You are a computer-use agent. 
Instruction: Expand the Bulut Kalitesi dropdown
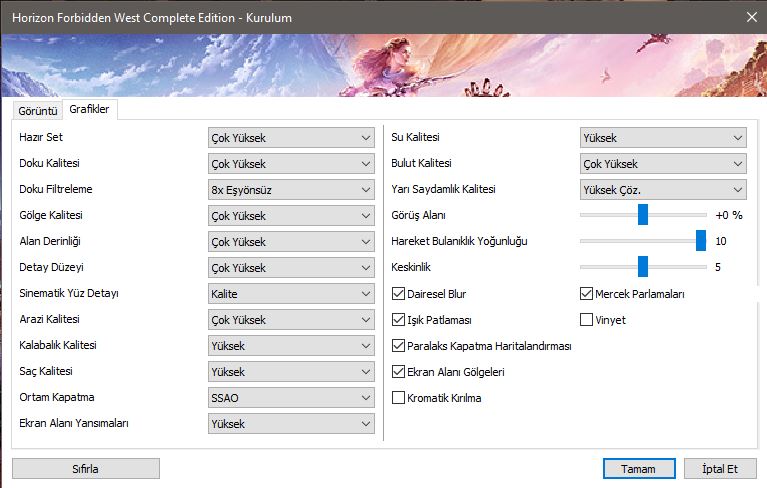click(663, 164)
